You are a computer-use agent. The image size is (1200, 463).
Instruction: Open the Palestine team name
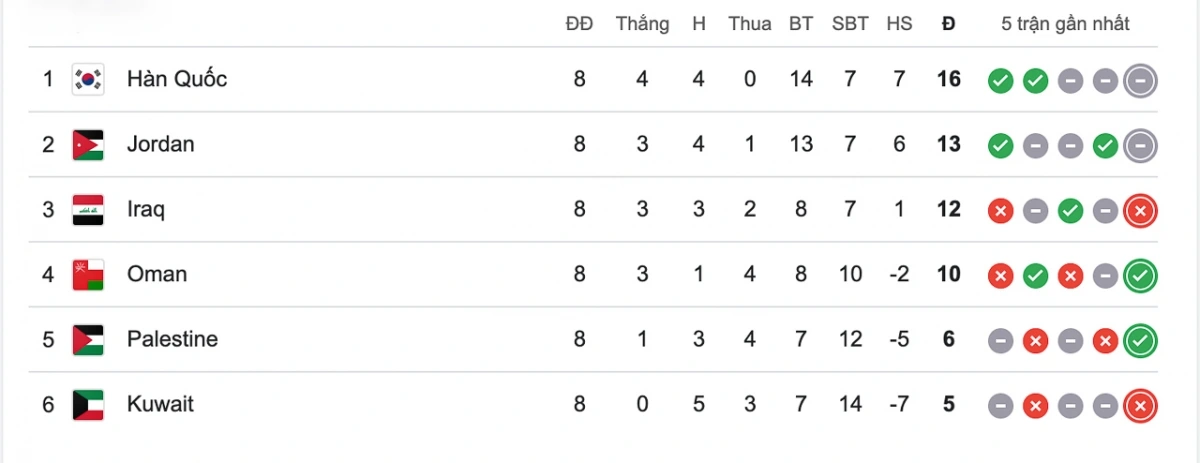(172, 339)
